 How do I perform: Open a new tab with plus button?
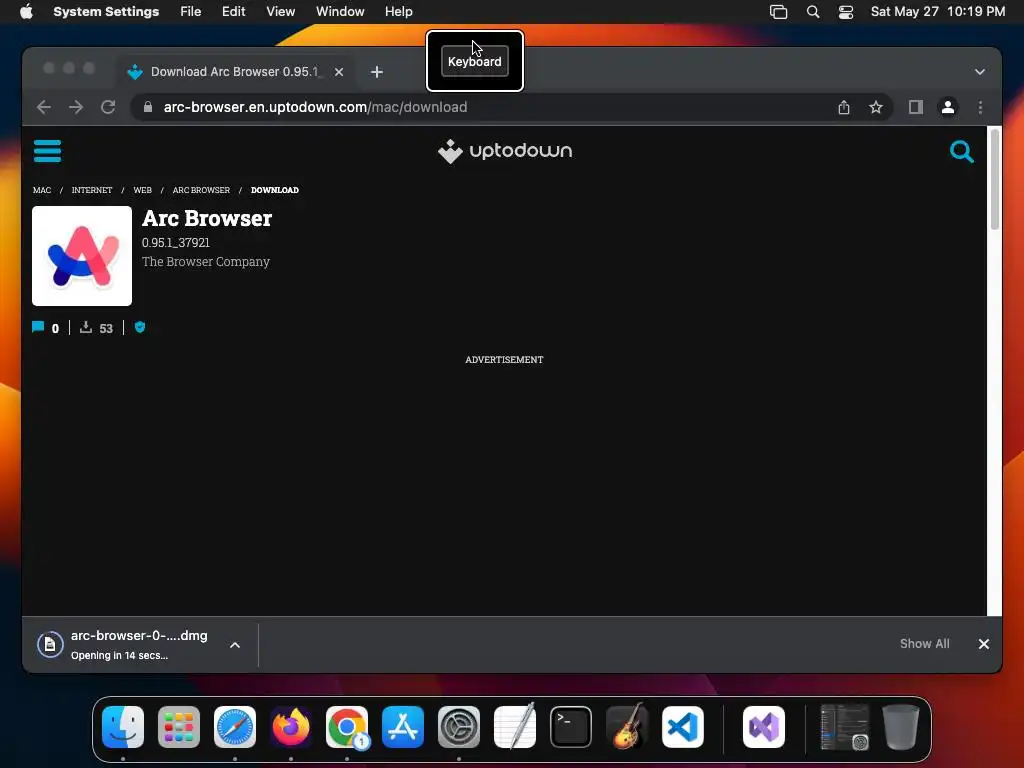point(377,72)
